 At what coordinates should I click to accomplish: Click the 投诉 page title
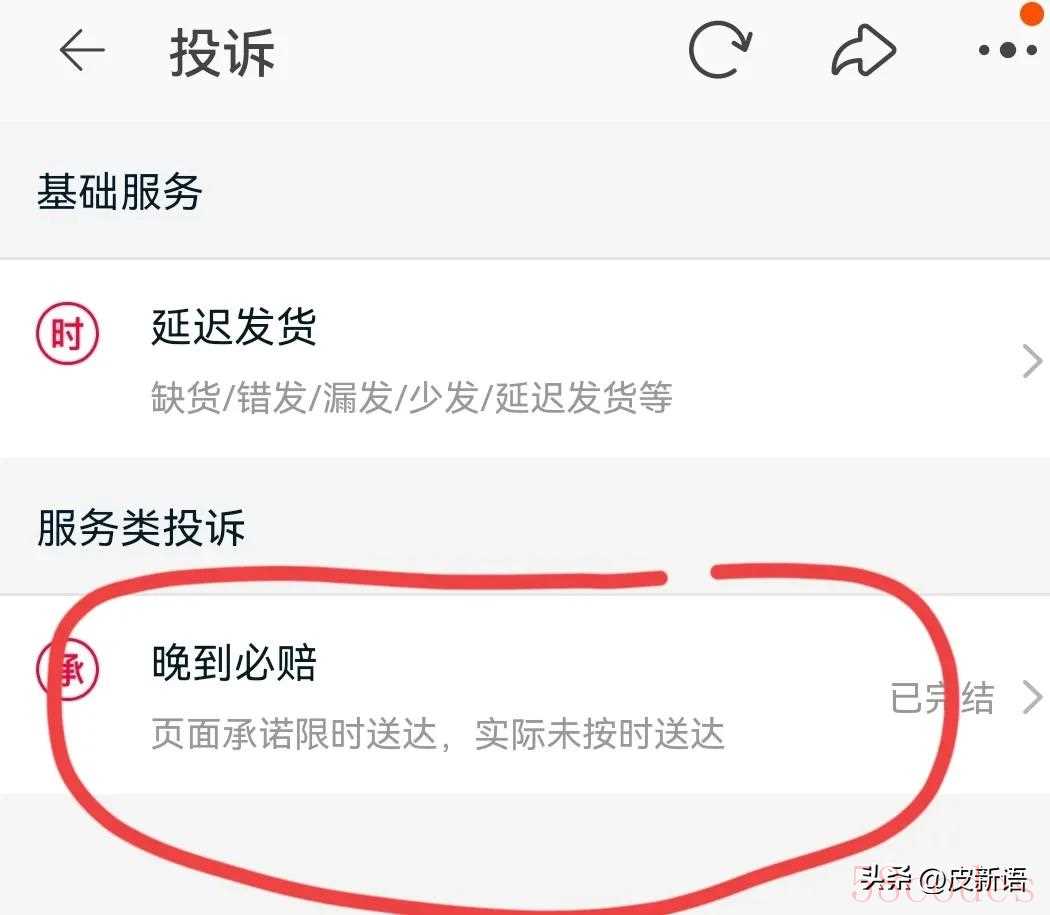coord(222,53)
